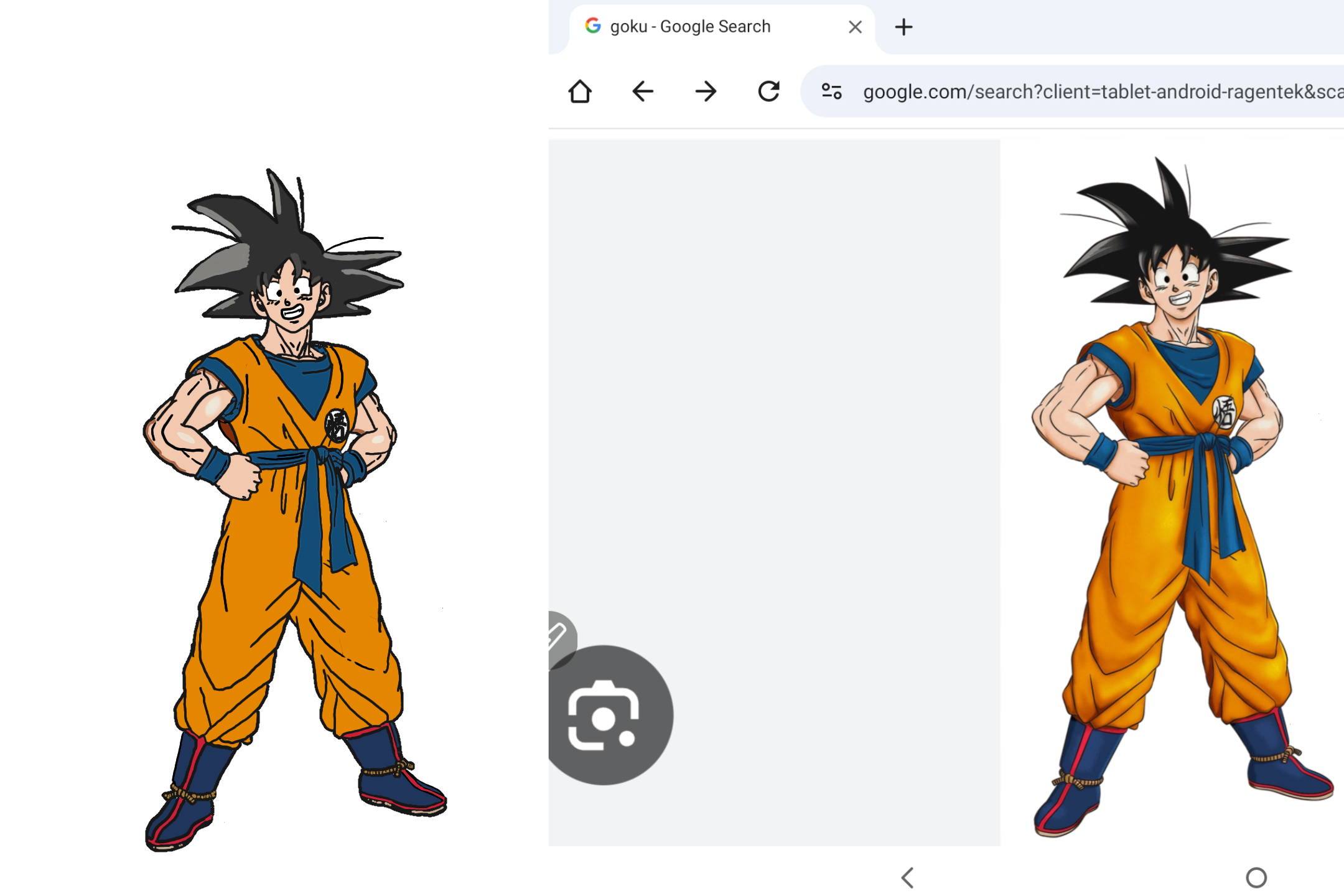
Task: Go back with the browser back arrow
Action: click(643, 91)
